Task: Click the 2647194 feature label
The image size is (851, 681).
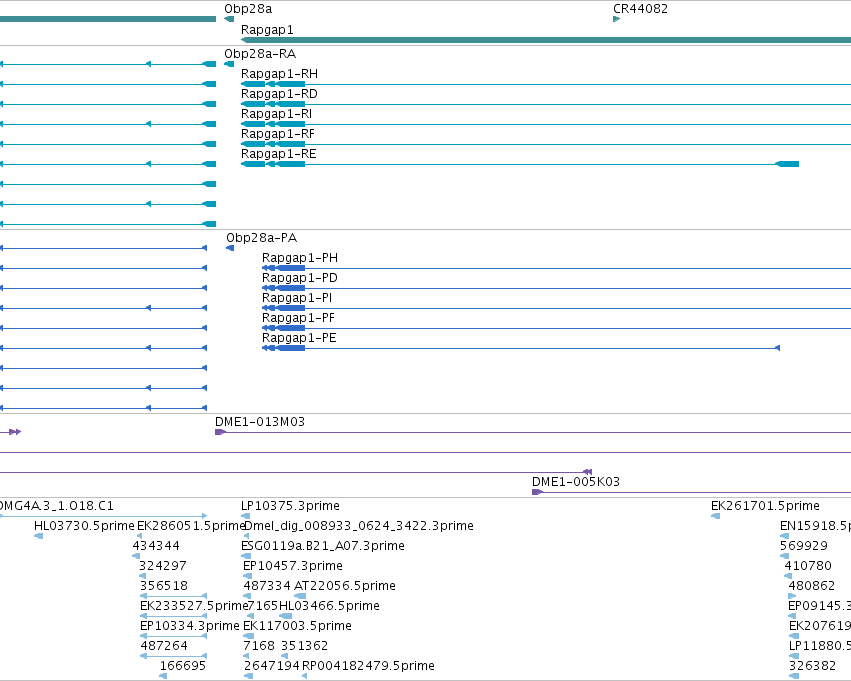Action: pos(272,666)
